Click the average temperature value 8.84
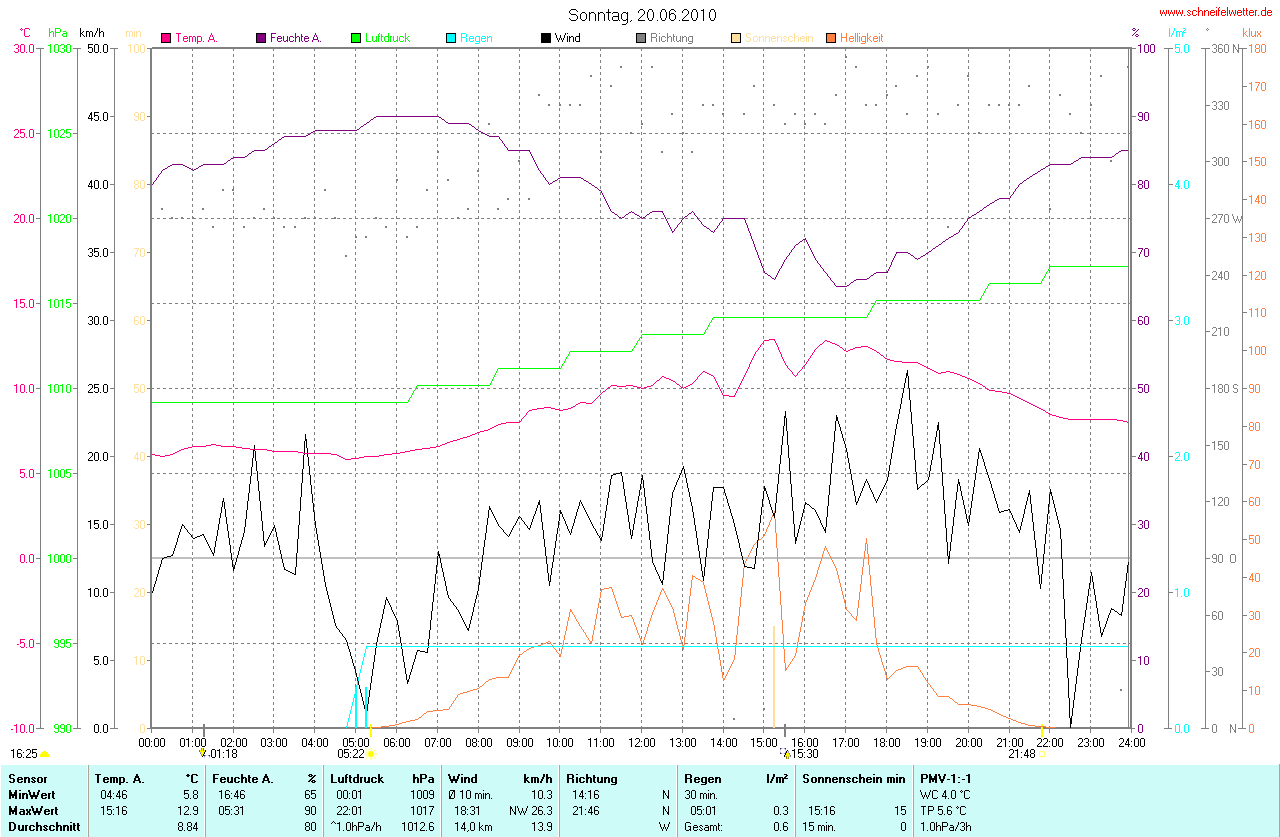Viewport: 1280px width, 837px height. [x=188, y=827]
